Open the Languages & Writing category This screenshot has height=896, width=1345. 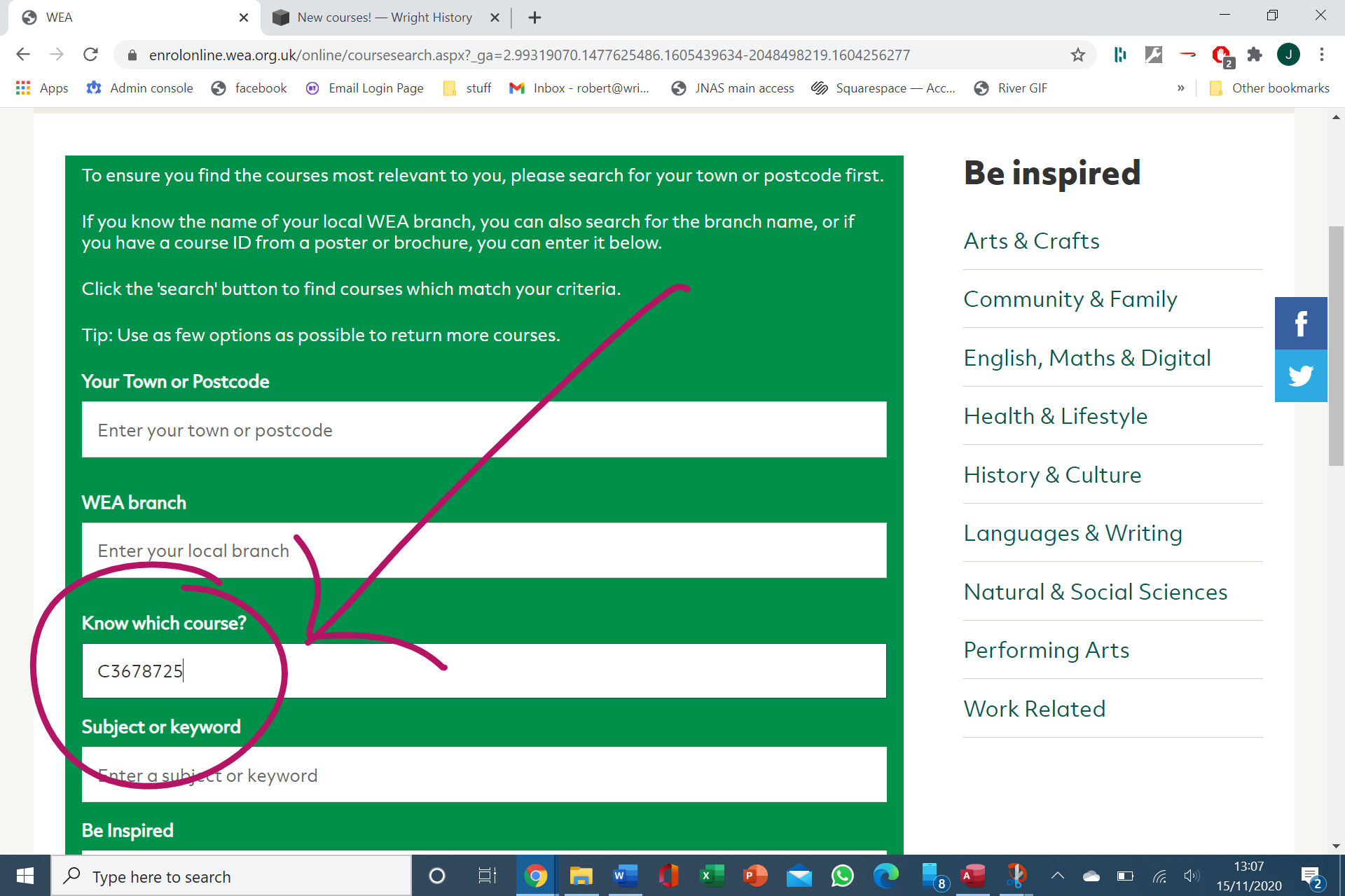click(x=1072, y=533)
